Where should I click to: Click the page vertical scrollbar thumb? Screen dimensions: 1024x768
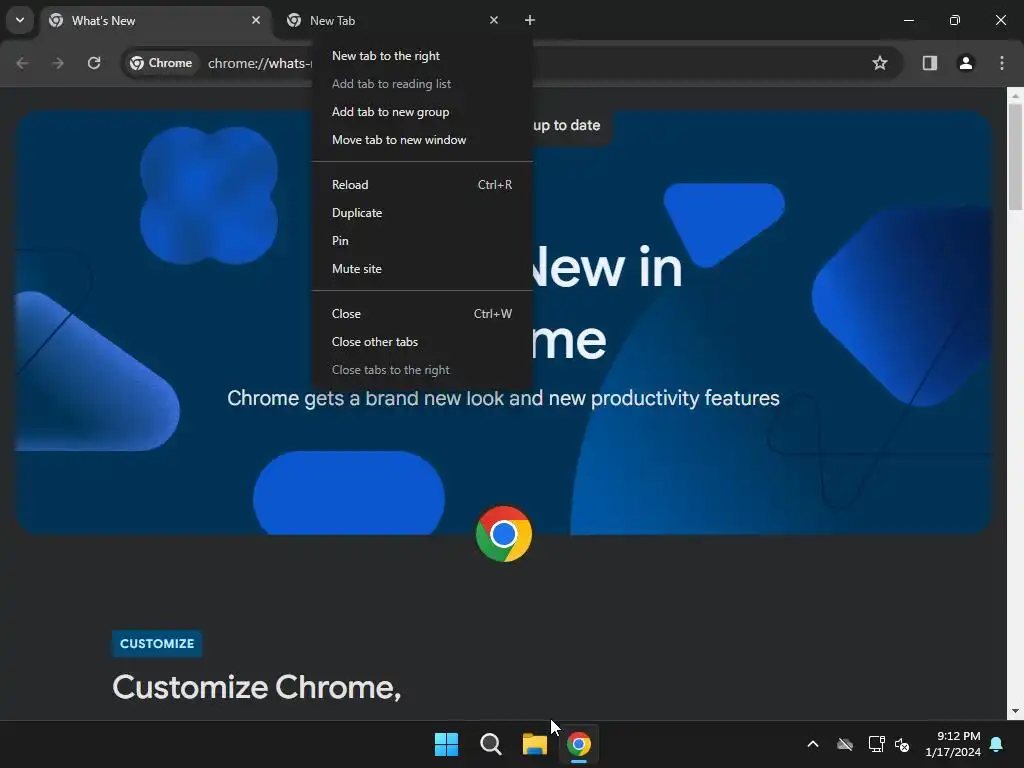point(1015,157)
